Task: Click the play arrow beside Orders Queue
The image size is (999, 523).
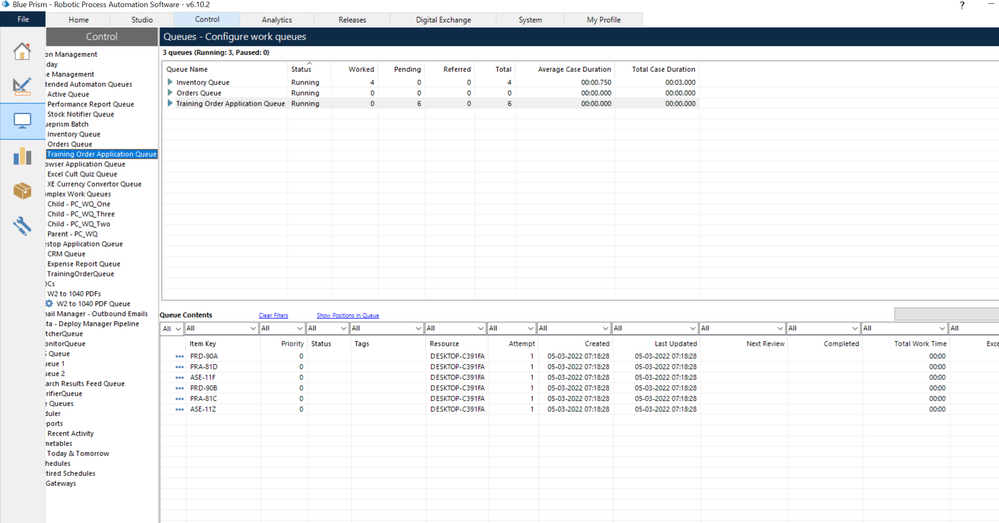Action: [170, 93]
